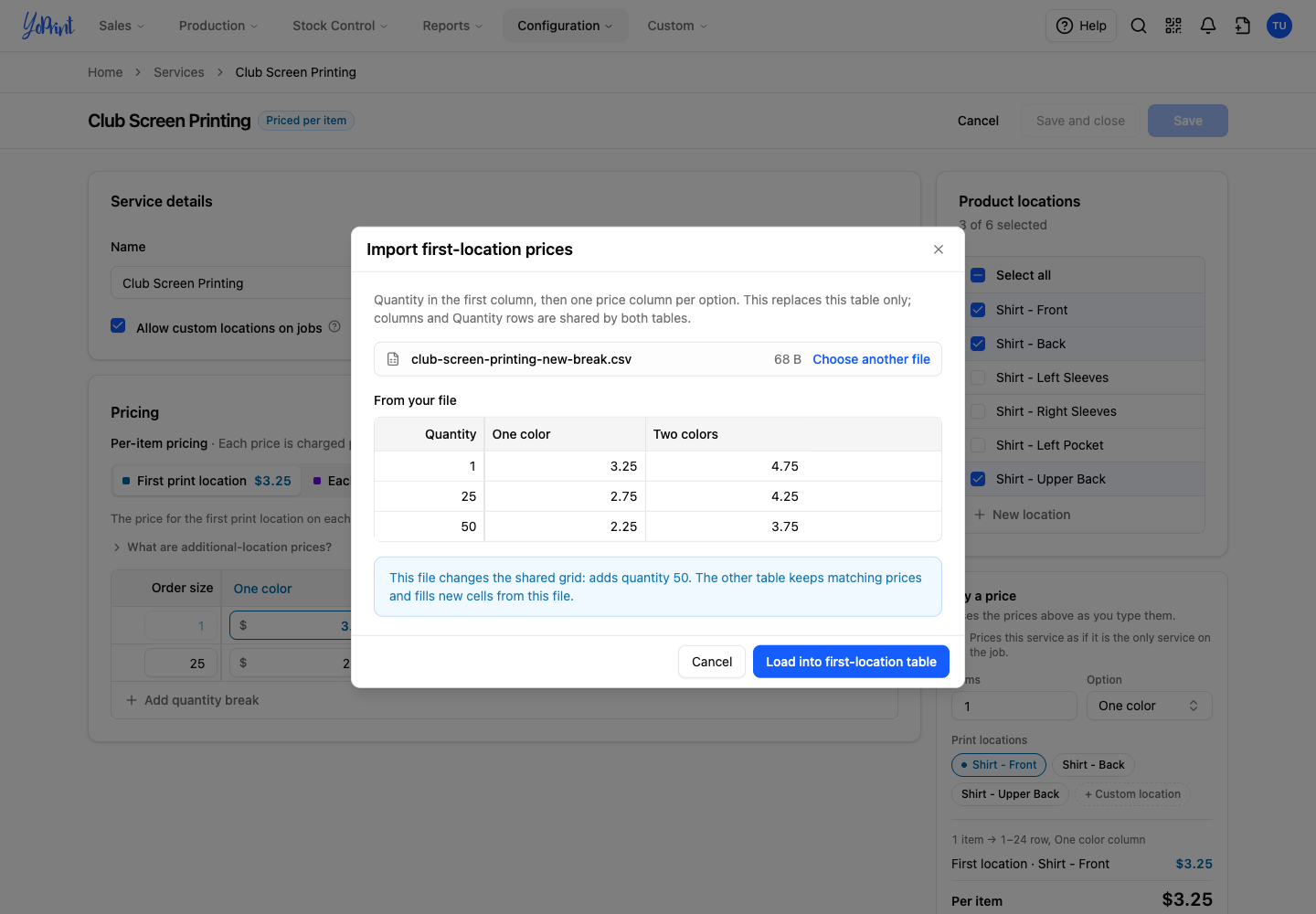Open the TU user avatar menu
1316x914 pixels.
(x=1279, y=26)
